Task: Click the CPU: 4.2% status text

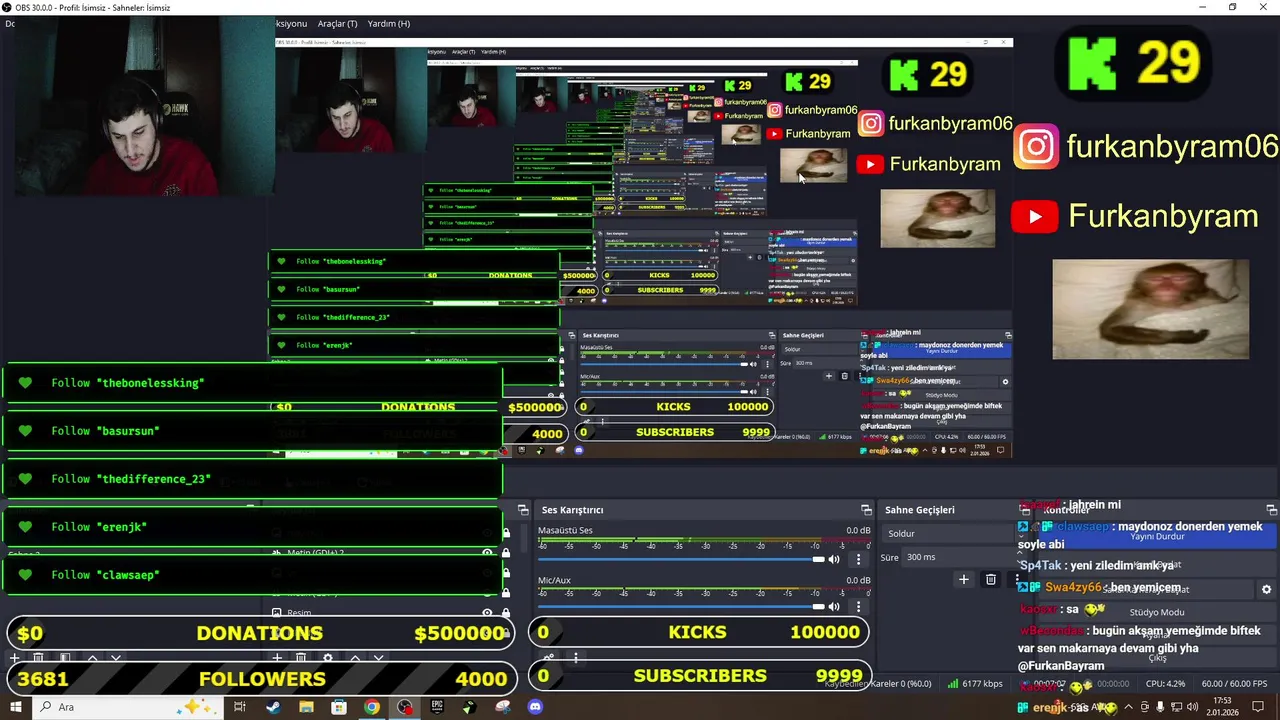Action: pos(1166,684)
